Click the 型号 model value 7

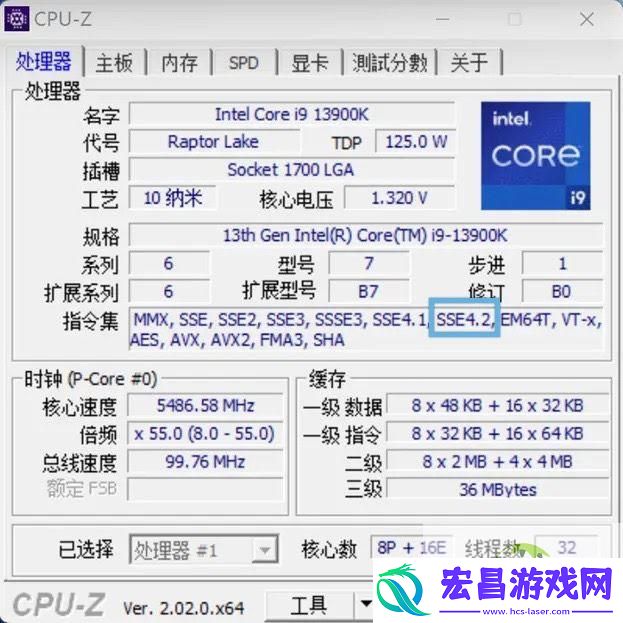pyautogui.click(x=369, y=263)
